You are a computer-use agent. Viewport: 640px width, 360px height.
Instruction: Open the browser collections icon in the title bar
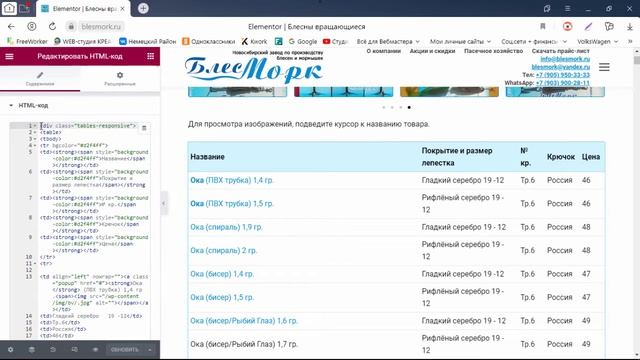(547, 9)
